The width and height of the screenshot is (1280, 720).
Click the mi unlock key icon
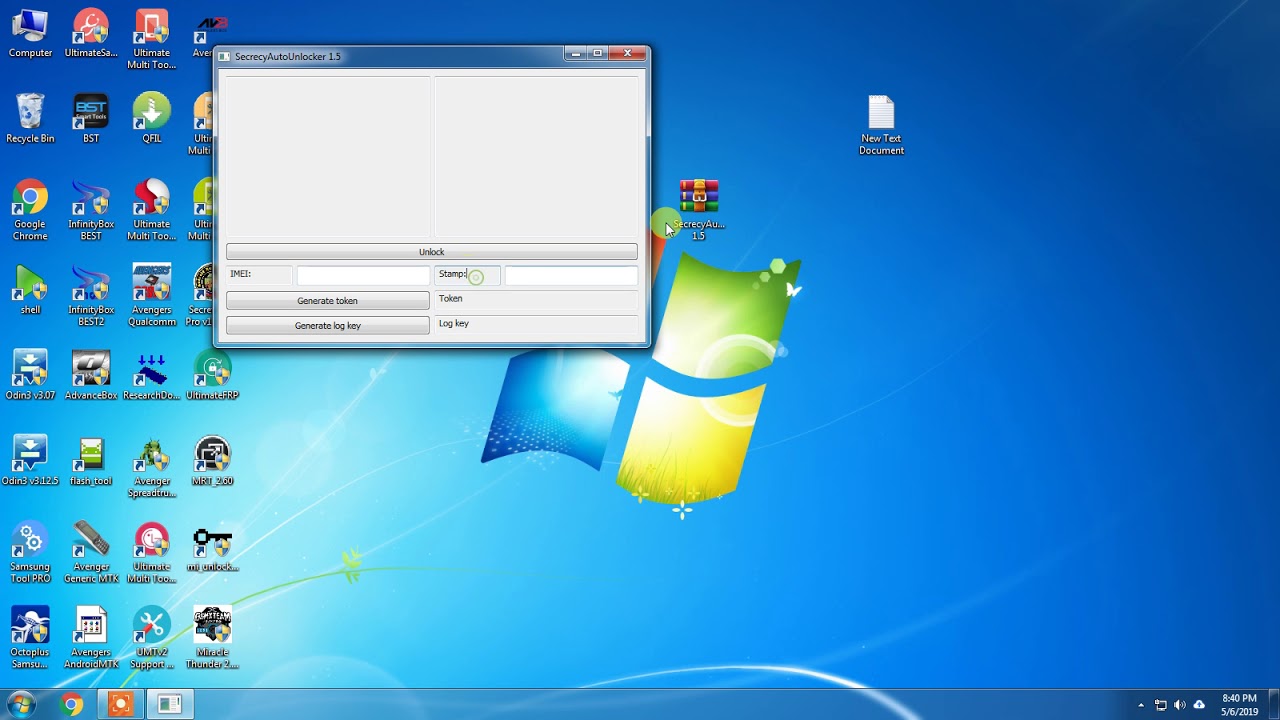[x=212, y=548]
